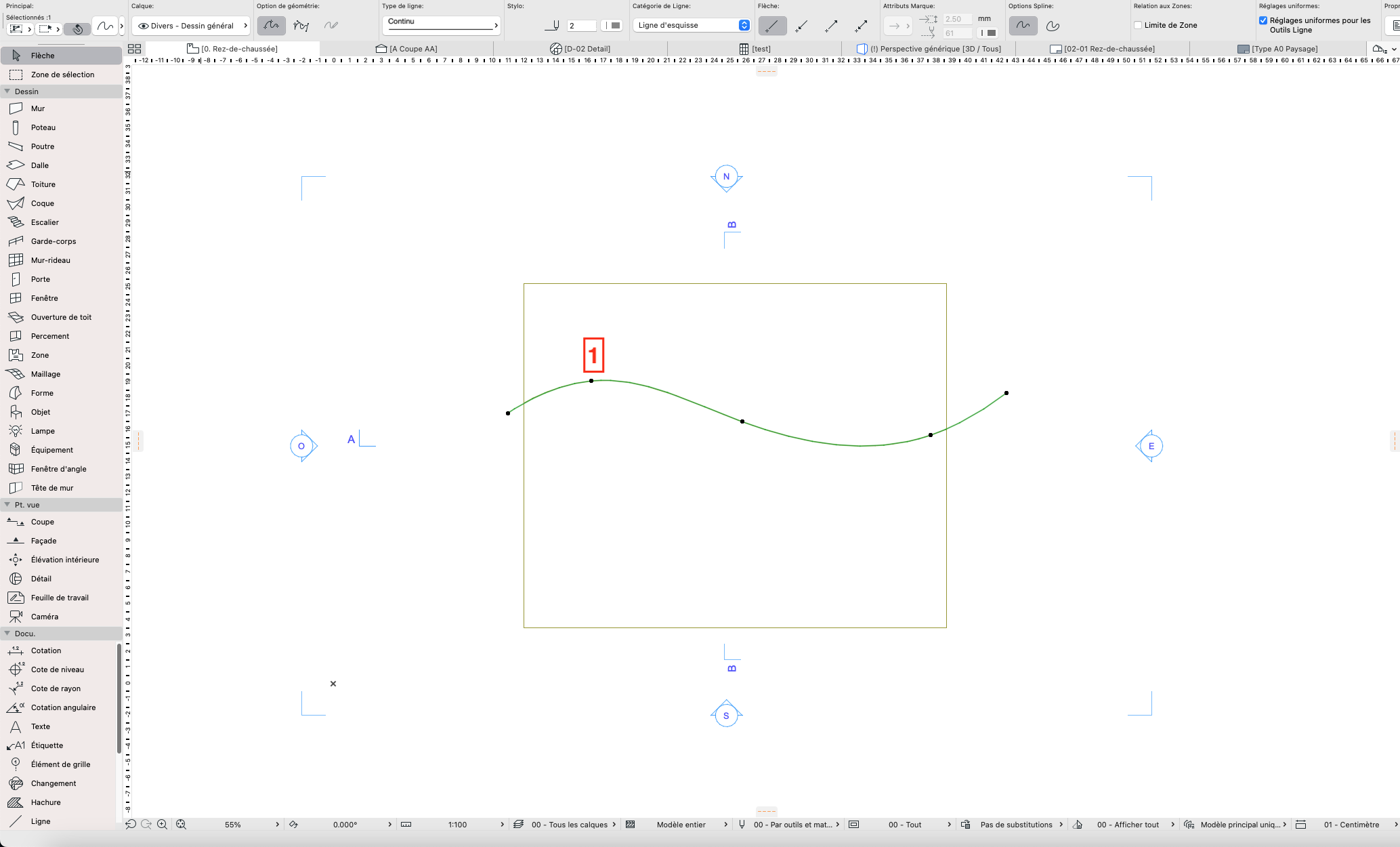Switch to the 0. Rez-de-chaussée tab
Image resolution: width=1400 pixels, height=847 pixels.
[232, 49]
